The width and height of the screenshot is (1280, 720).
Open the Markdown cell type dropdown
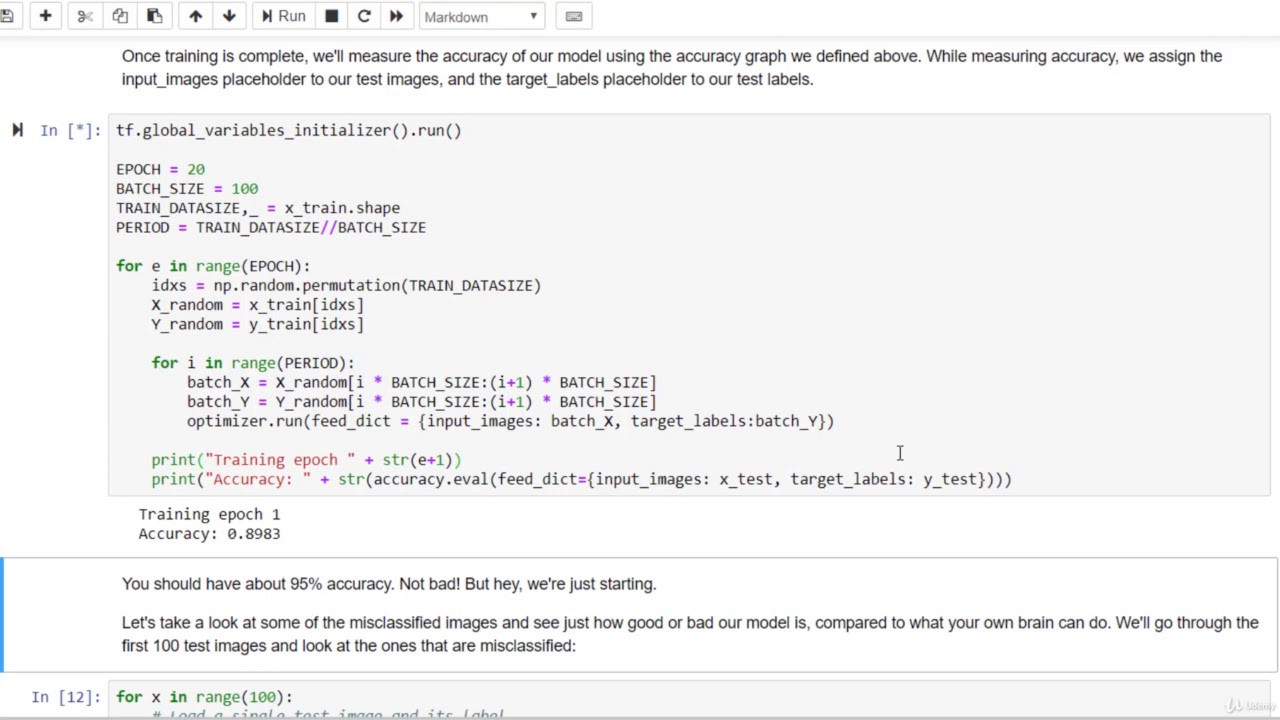tap(481, 16)
